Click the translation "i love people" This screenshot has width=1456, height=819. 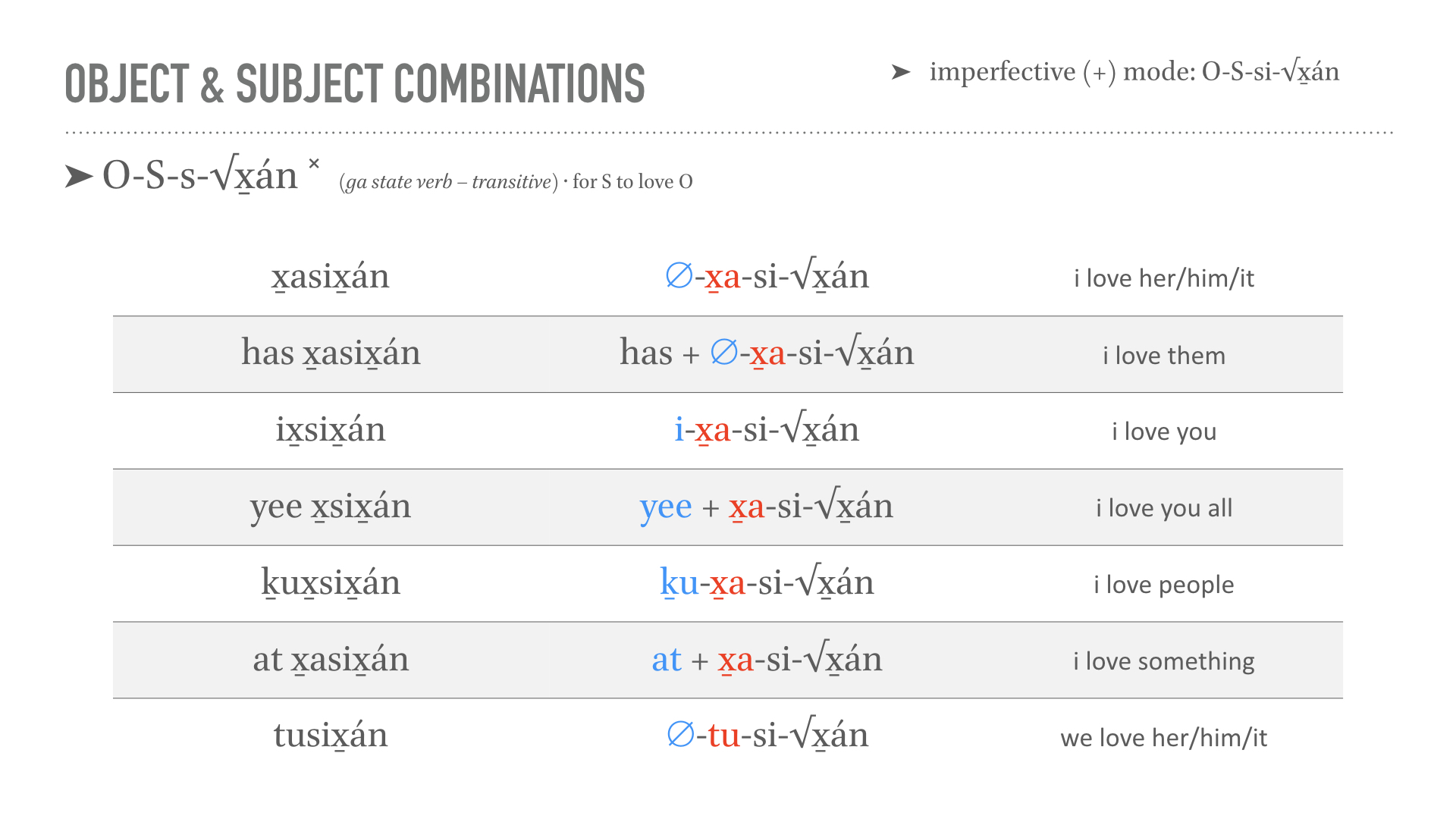pyautogui.click(x=1163, y=585)
